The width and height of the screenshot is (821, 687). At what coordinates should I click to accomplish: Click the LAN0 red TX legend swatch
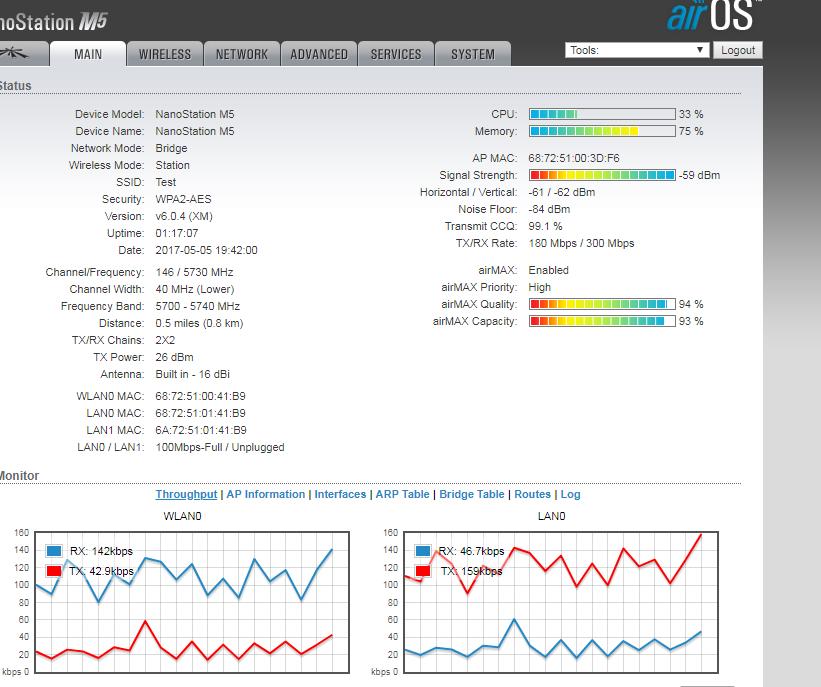click(x=423, y=571)
